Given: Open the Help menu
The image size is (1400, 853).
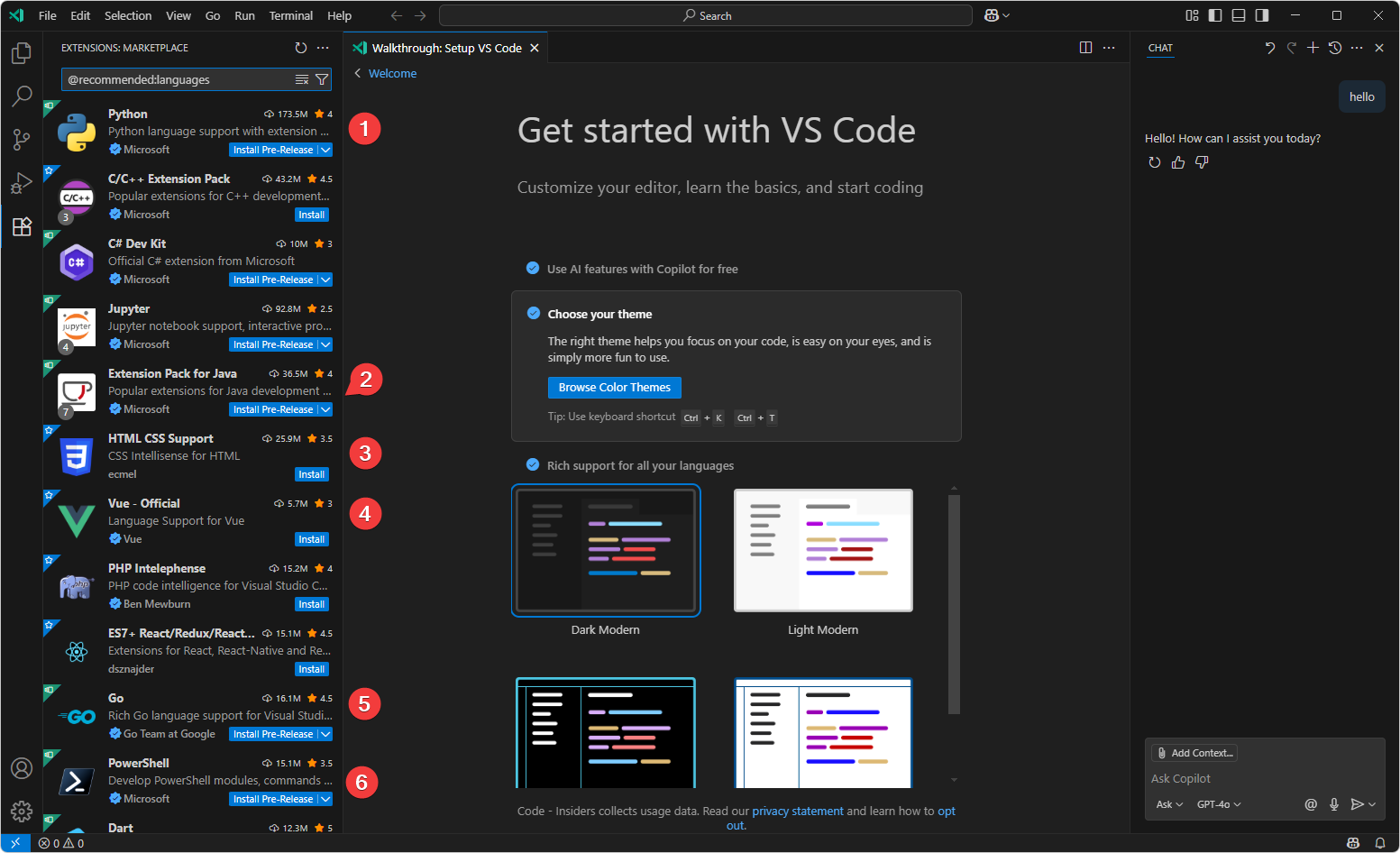Looking at the screenshot, I should click(x=340, y=15).
